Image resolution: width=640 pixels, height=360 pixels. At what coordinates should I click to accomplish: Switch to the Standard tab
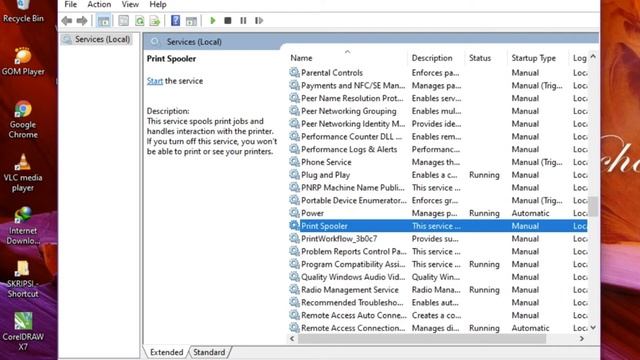point(209,352)
